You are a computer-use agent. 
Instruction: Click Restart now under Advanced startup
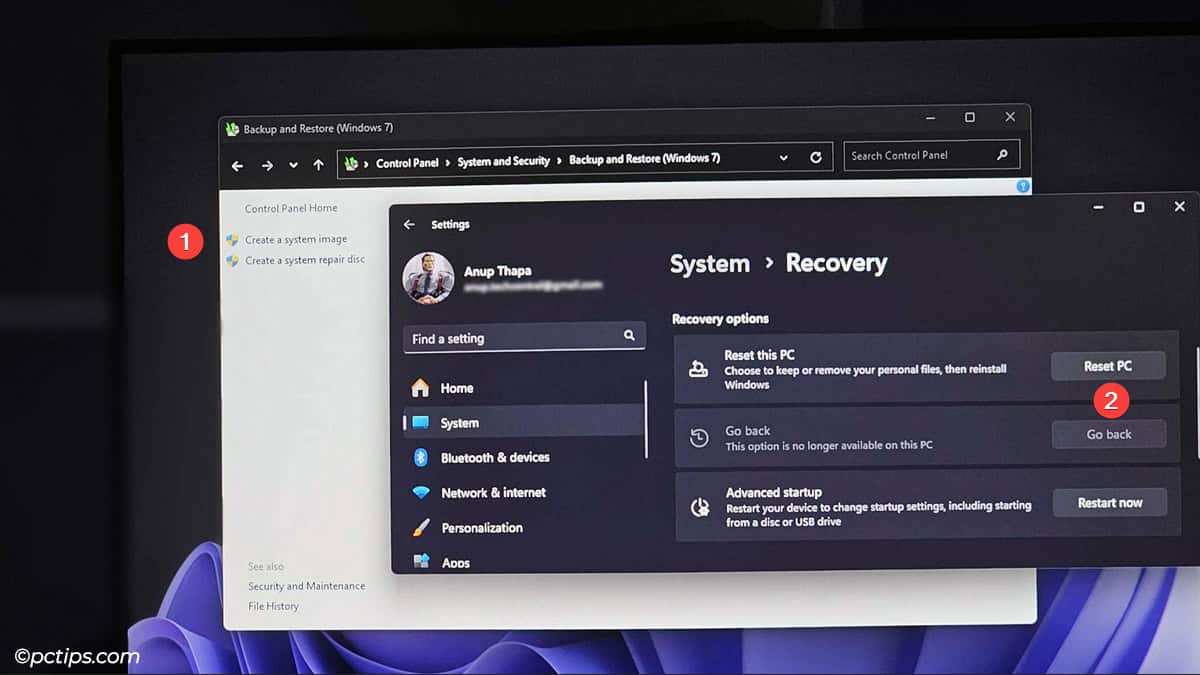(x=1109, y=502)
